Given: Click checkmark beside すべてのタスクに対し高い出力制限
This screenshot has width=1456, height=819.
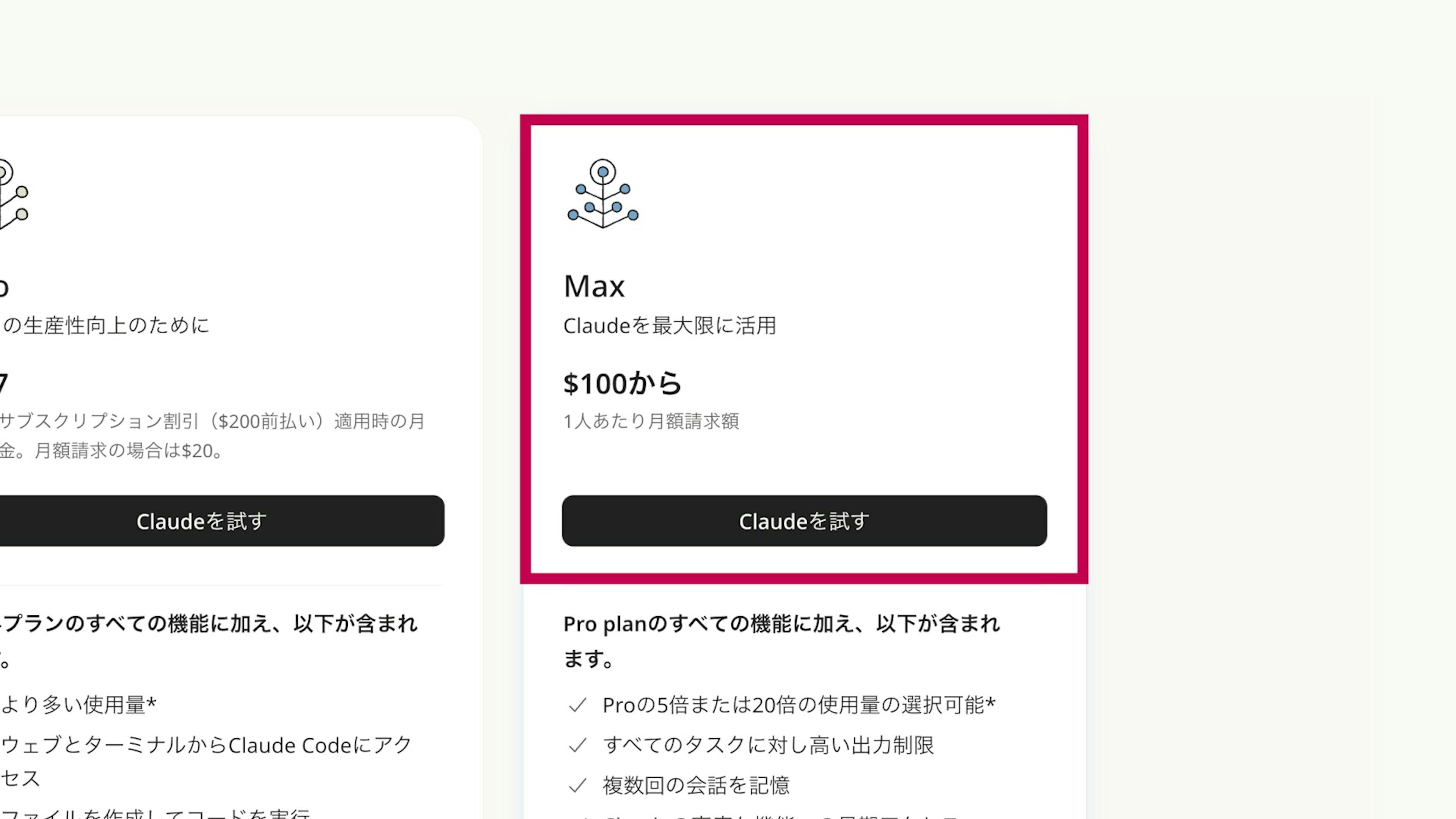Looking at the screenshot, I should click(577, 745).
